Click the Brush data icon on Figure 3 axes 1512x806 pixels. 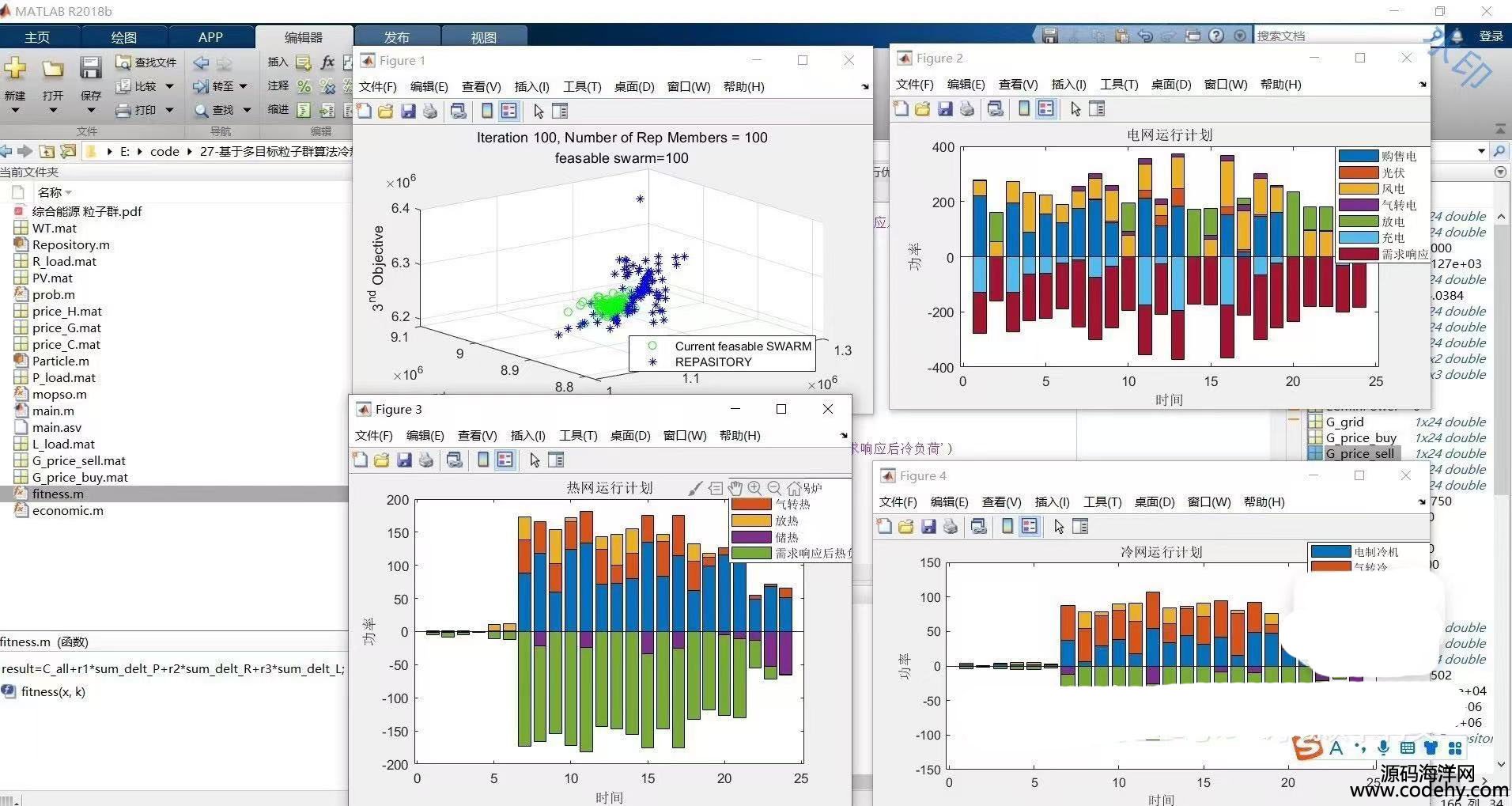pos(695,489)
